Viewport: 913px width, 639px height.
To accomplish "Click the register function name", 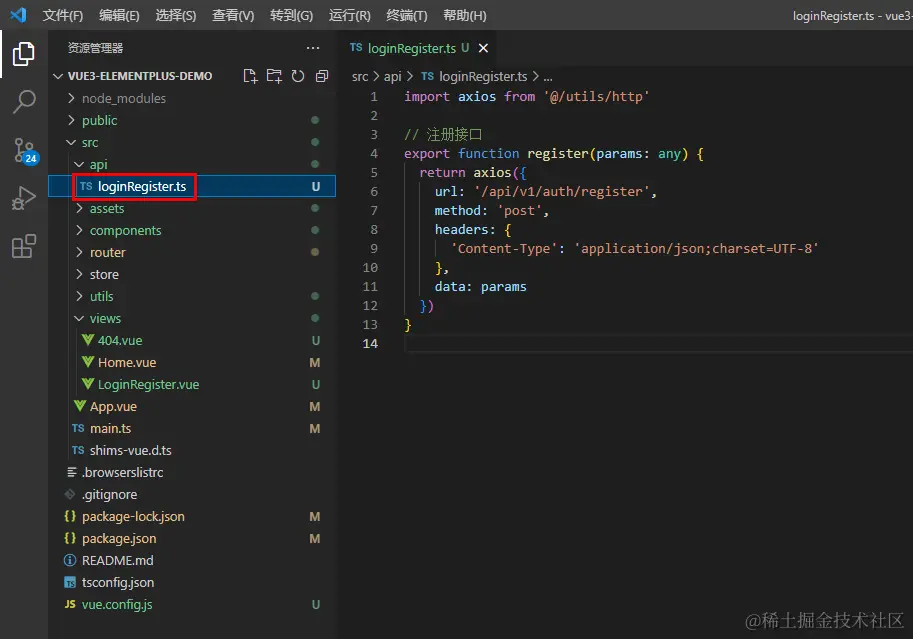I will click(558, 154).
